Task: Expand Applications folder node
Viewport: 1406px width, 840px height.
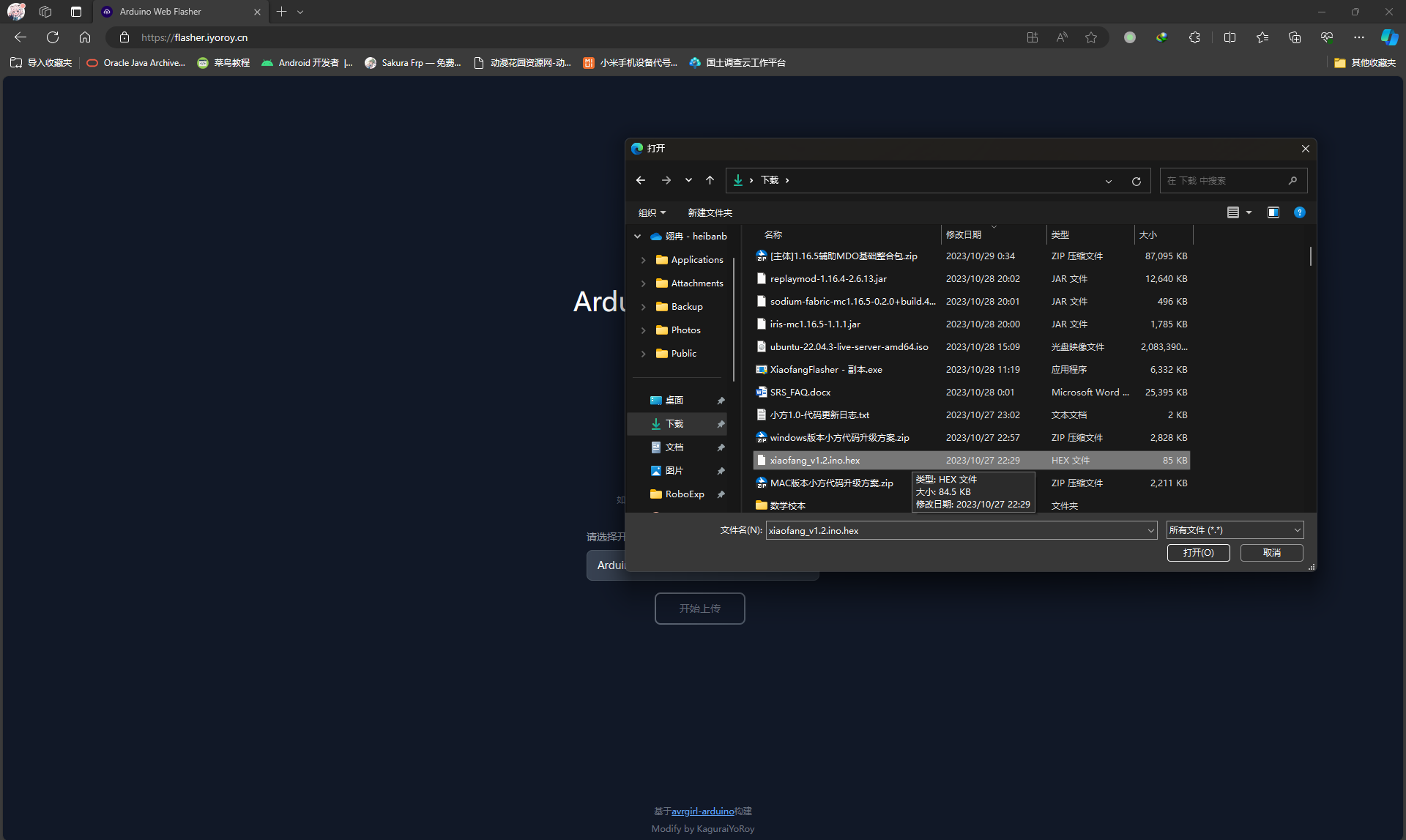Action: 644,260
